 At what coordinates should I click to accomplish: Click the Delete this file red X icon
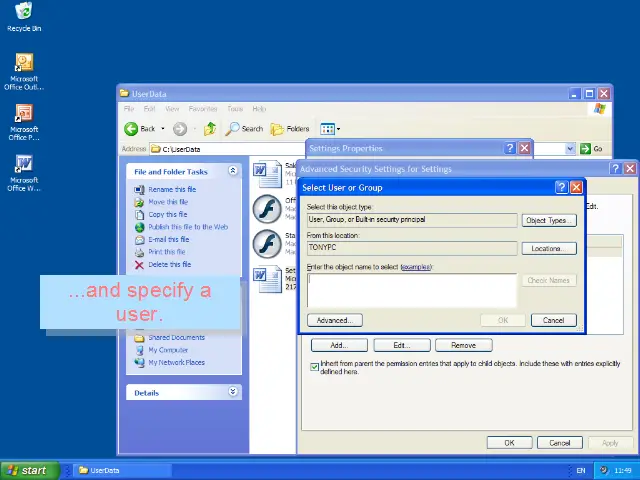(x=140, y=265)
